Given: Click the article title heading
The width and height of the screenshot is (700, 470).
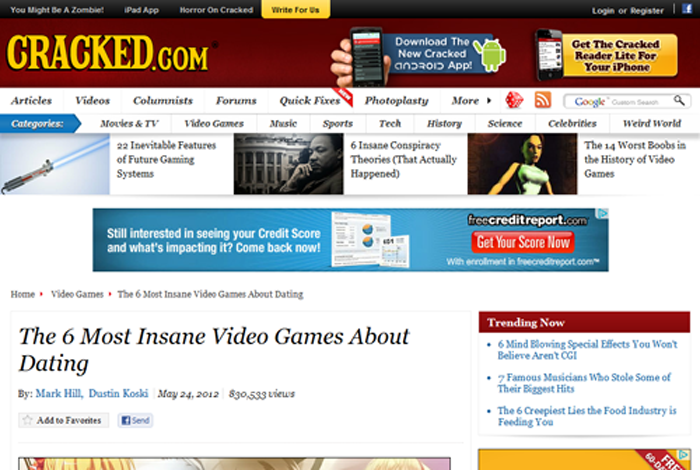Looking at the screenshot, I should coord(213,349).
